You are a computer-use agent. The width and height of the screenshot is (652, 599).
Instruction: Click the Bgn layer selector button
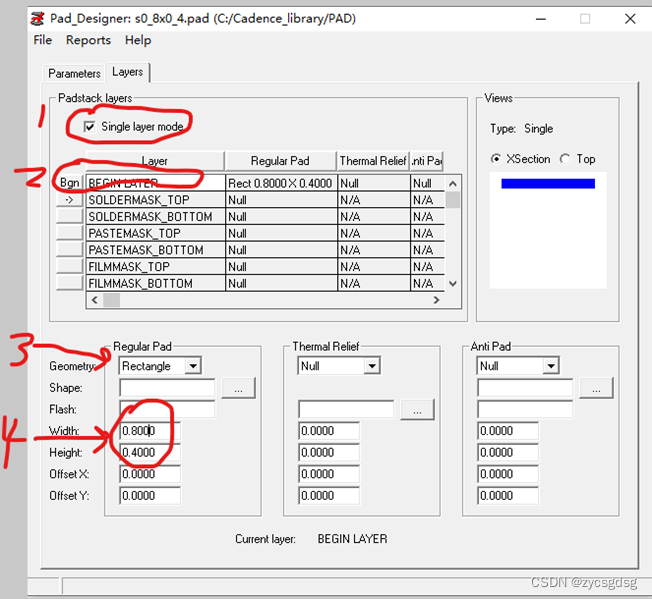[x=69, y=183]
